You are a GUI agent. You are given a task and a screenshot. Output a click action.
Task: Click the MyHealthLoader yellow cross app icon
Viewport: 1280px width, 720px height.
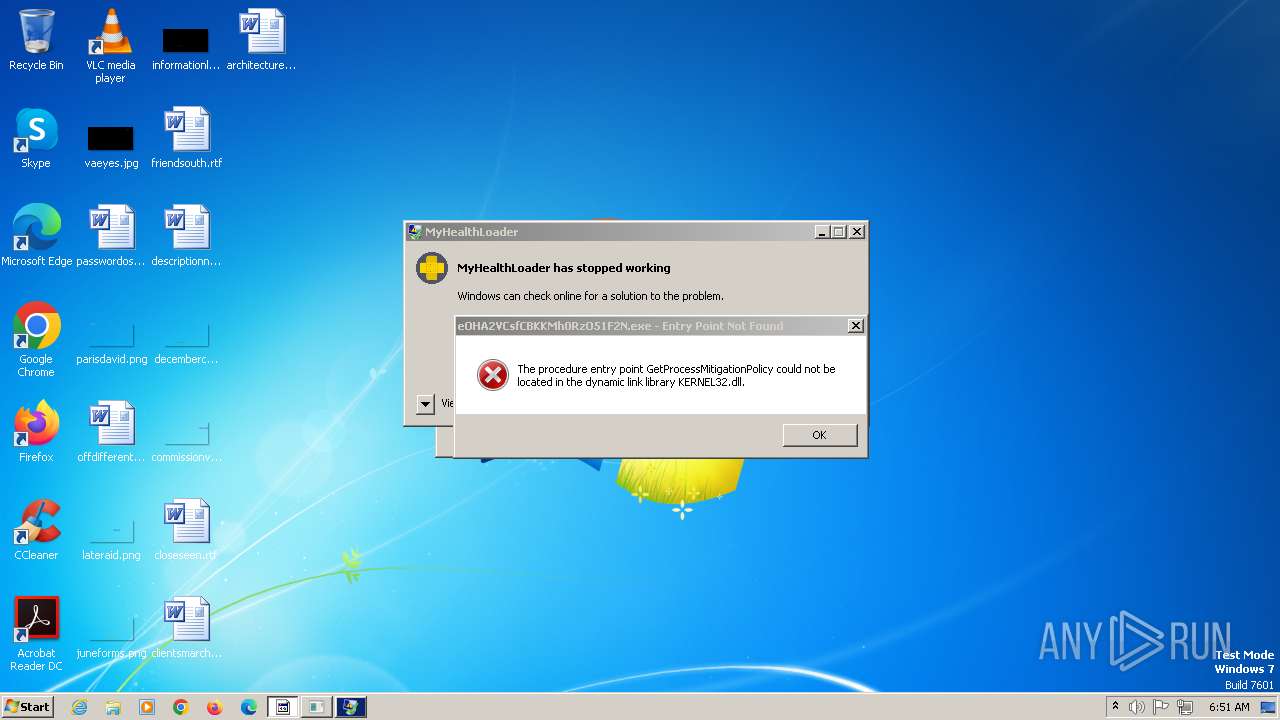tap(432, 268)
